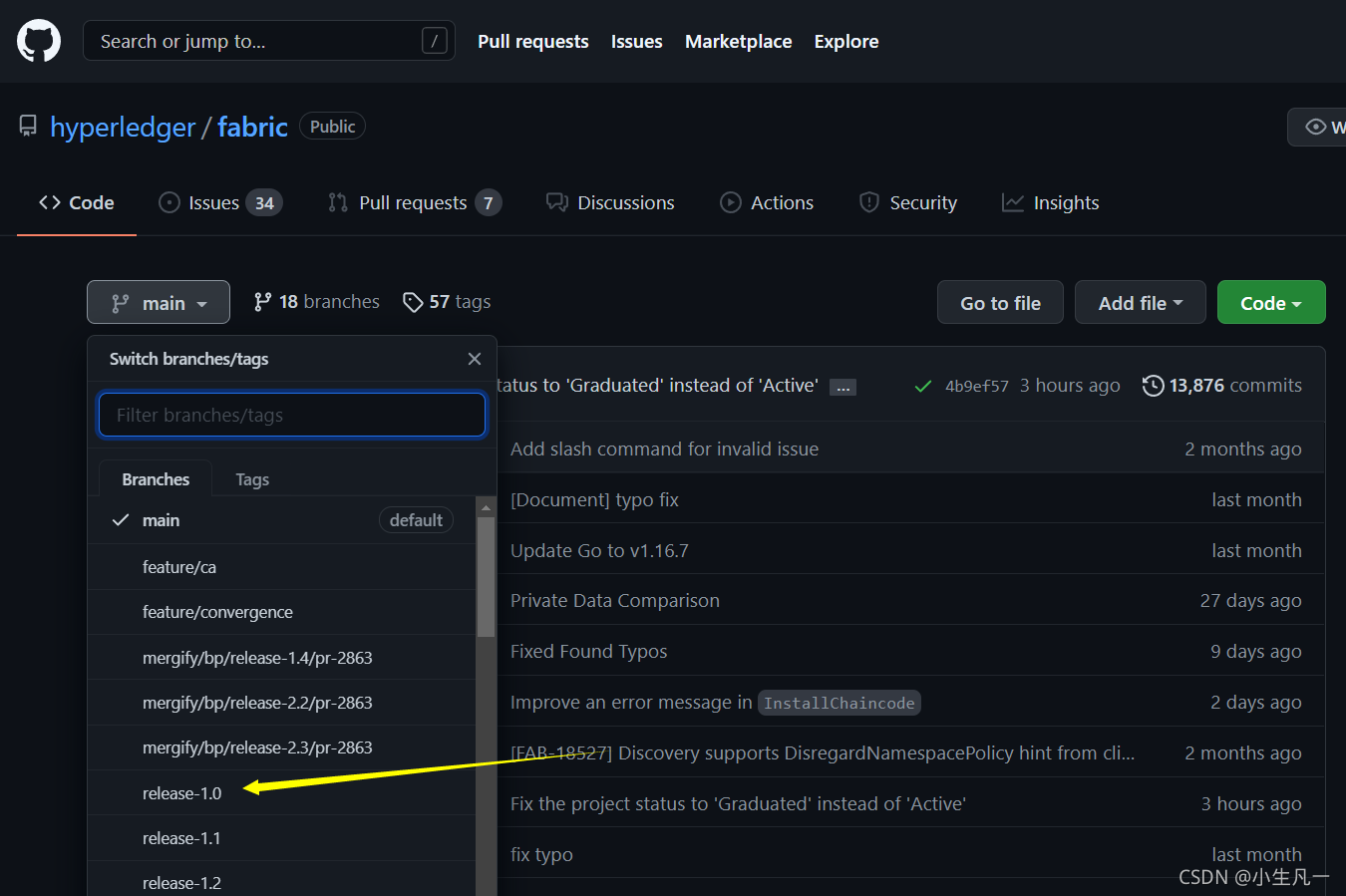1346x896 pixels.
Task: Open the Actions tab
Action: click(767, 202)
